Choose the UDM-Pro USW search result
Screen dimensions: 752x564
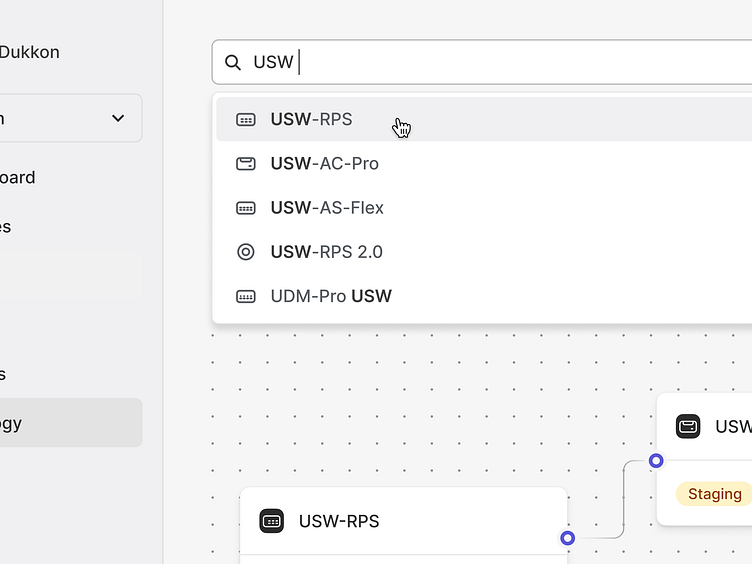[x=331, y=296]
